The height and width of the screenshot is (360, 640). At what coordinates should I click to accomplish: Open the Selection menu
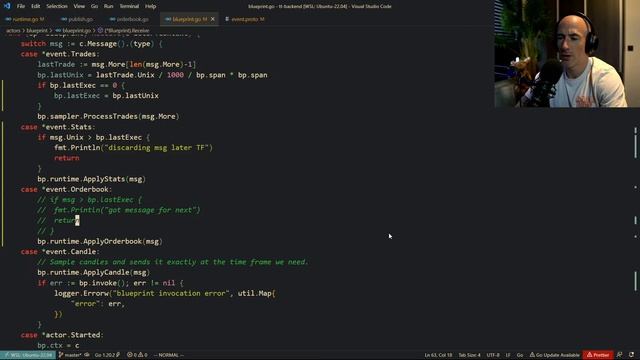point(57,6)
